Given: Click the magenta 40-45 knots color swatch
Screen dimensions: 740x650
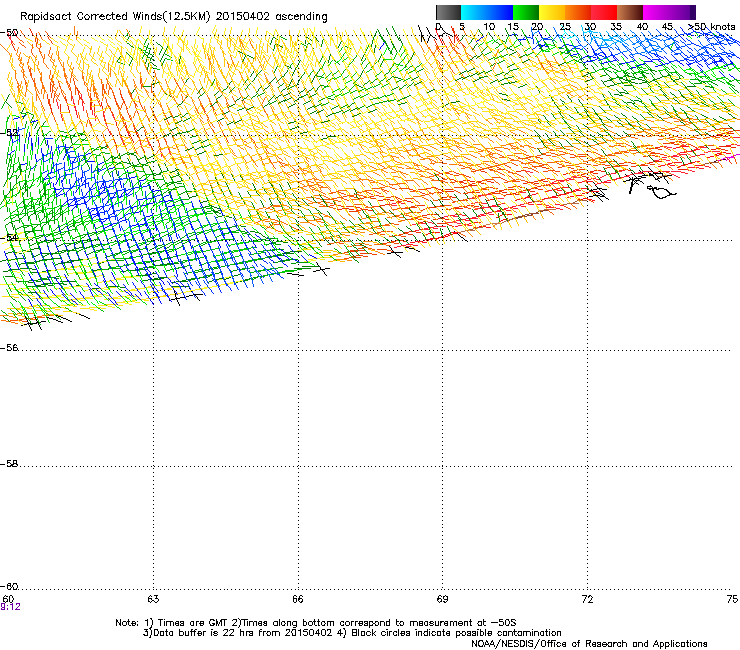Looking at the screenshot, I should pos(656,12).
